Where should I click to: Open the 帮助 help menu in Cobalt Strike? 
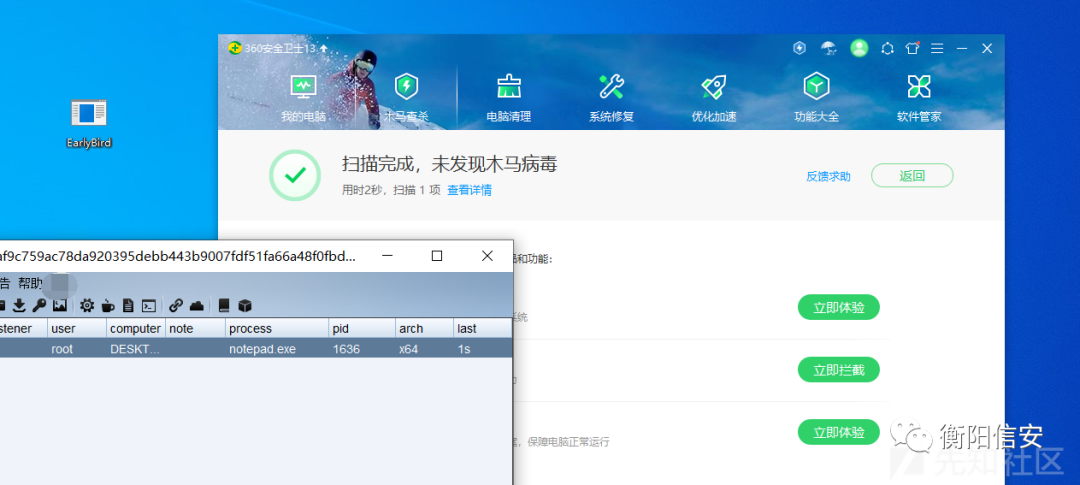(30, 283)
